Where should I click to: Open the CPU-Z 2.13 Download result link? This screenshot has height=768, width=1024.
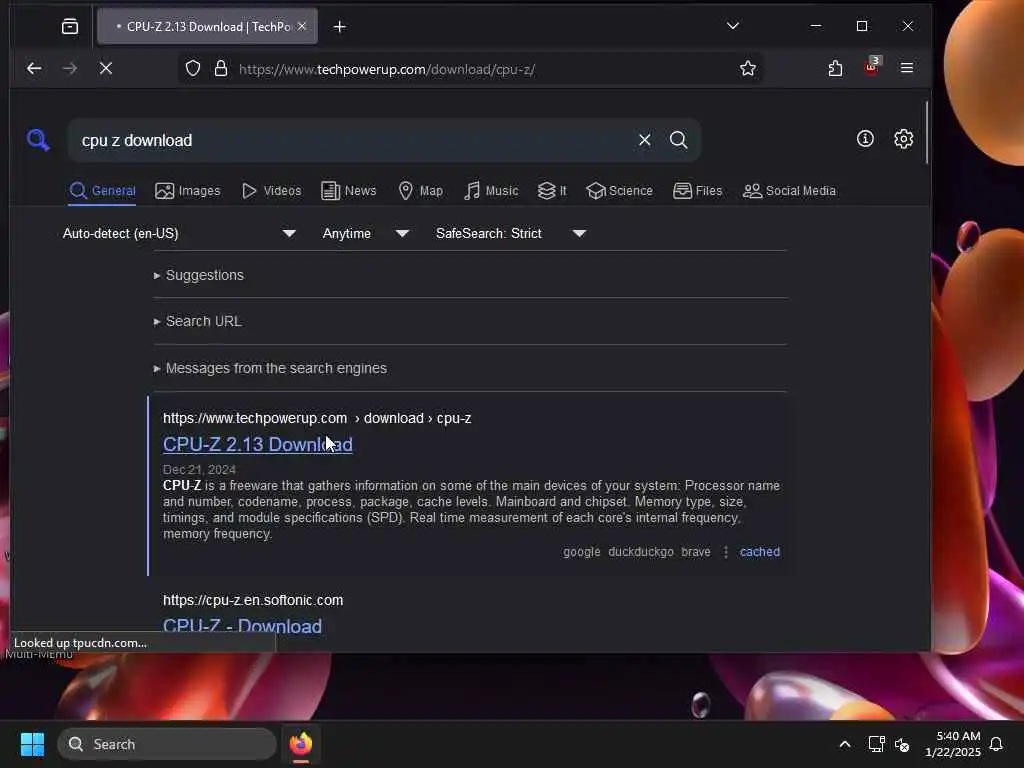click(x=257, y=444)
